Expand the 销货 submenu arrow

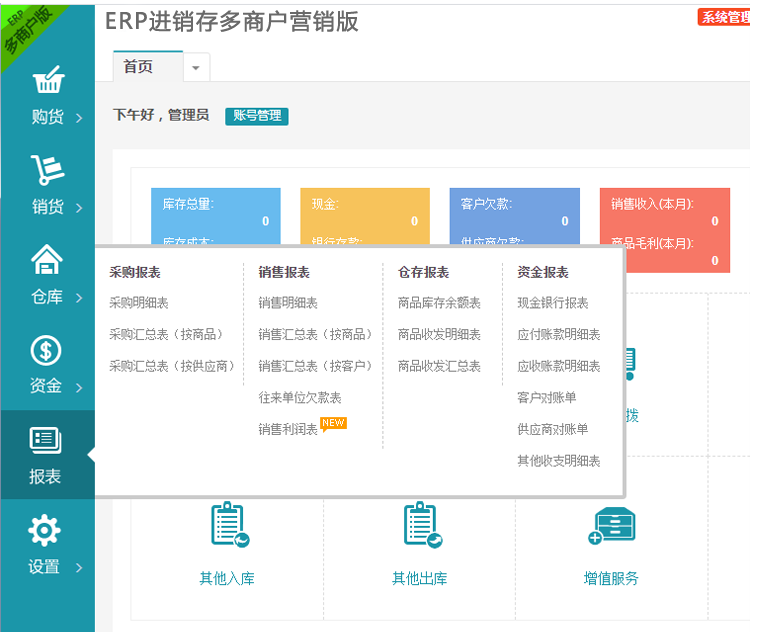point(79,208)
